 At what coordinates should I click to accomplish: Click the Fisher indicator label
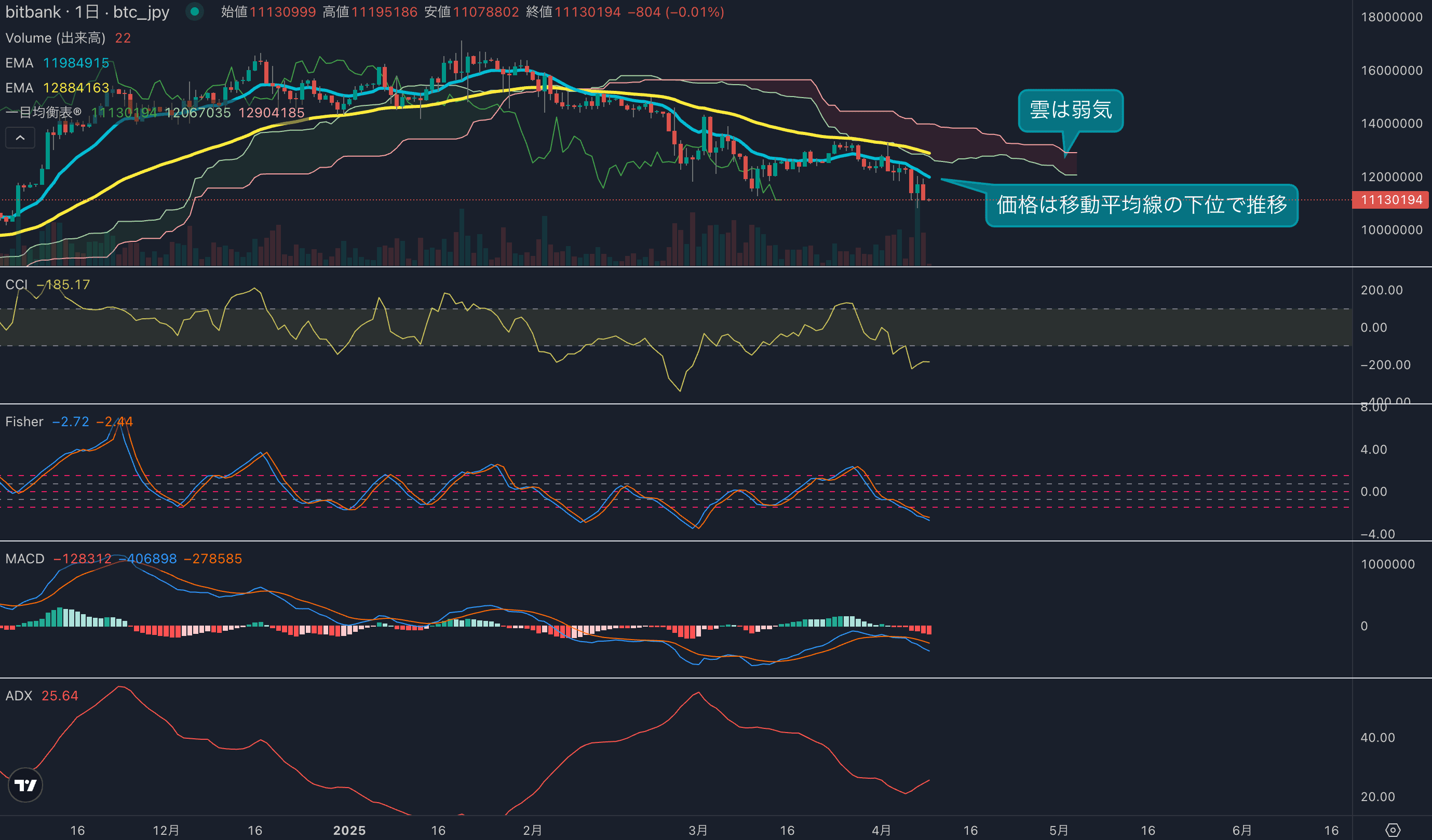[x=24, y=422]
